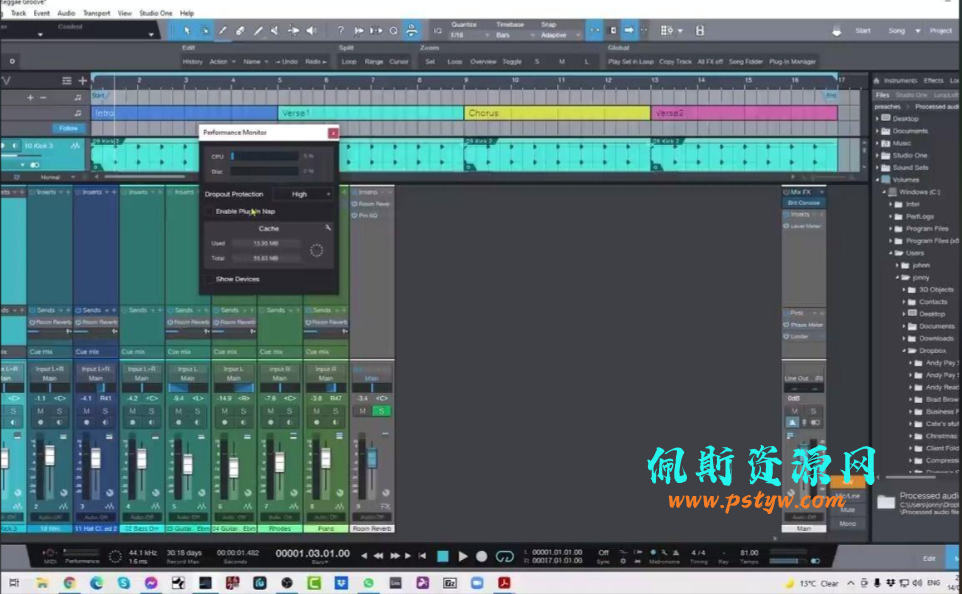Check the Show Devices checkbox

pyautogui.click(x=209, y=279)
